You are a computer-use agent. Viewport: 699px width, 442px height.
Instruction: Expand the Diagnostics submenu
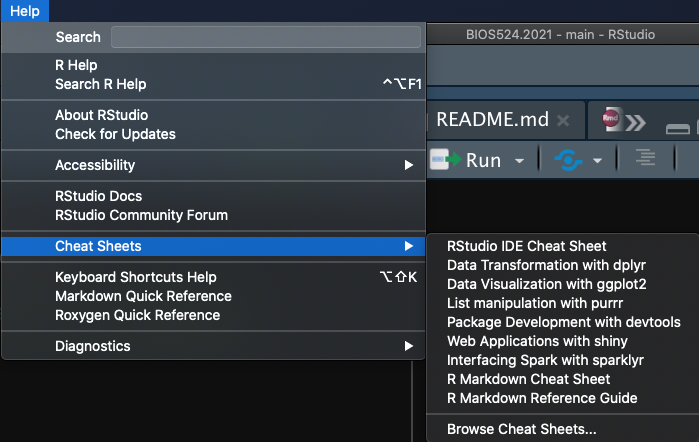pos(213,346)
